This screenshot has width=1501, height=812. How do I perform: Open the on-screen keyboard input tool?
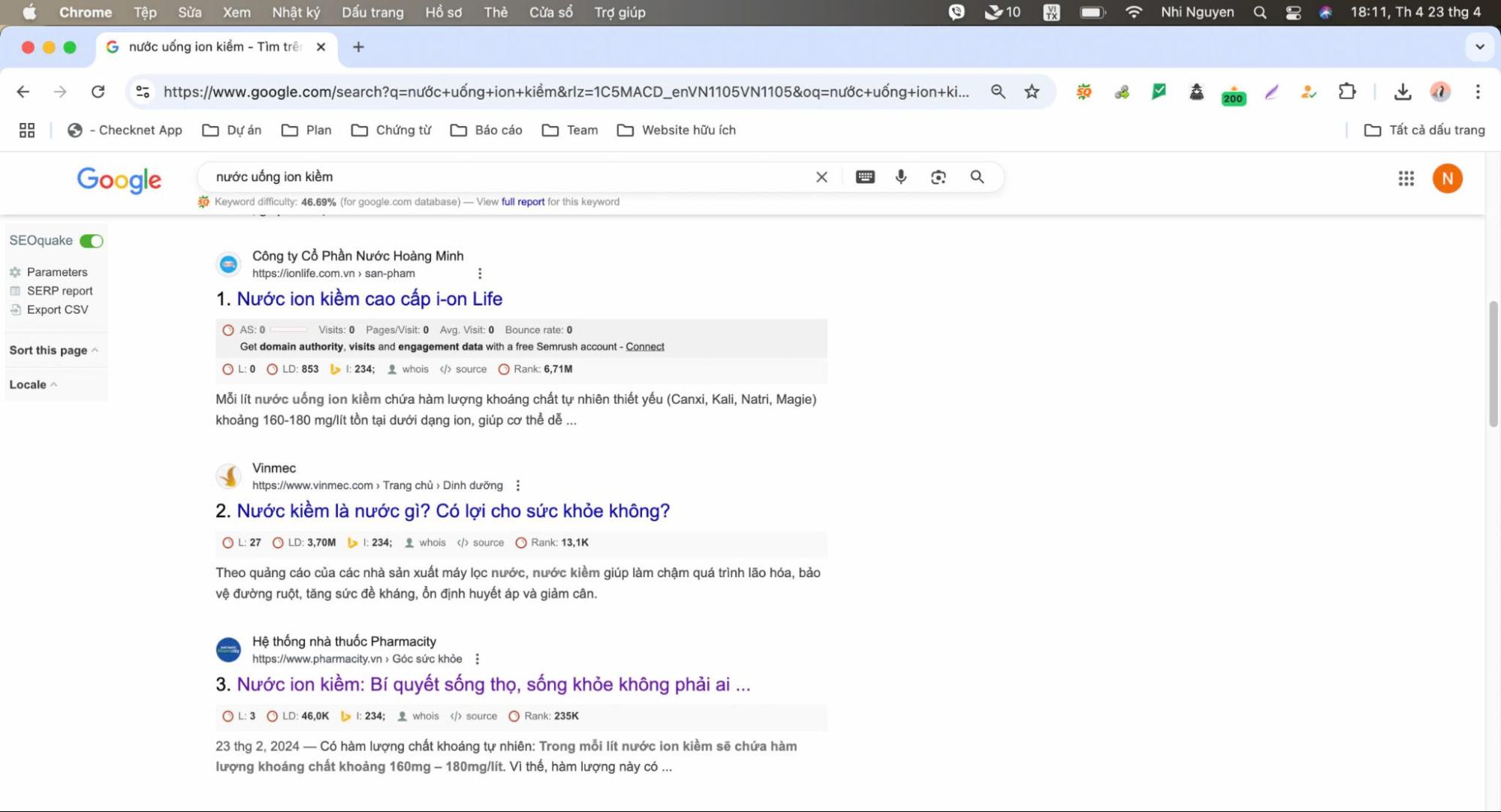865,177
